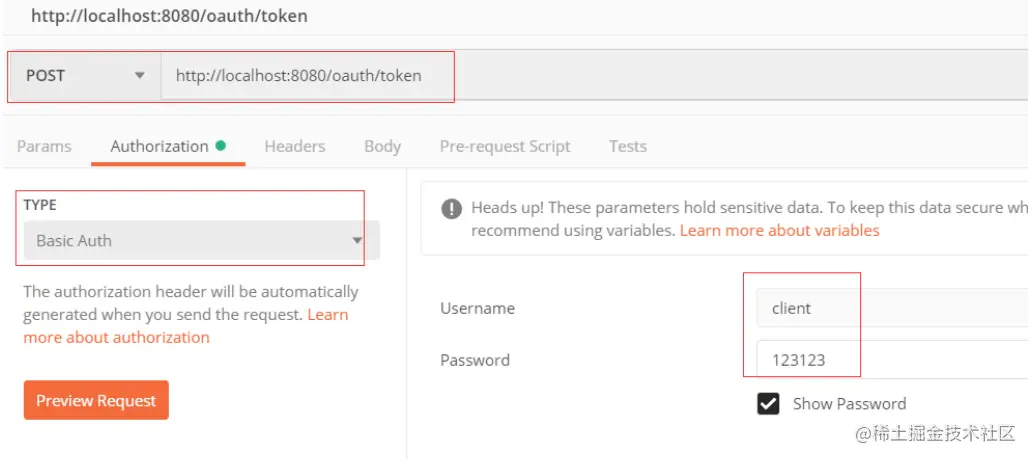The image size is (1031, 459).
Task: Open Learn more about variables link
Action: tap(779, 230)
